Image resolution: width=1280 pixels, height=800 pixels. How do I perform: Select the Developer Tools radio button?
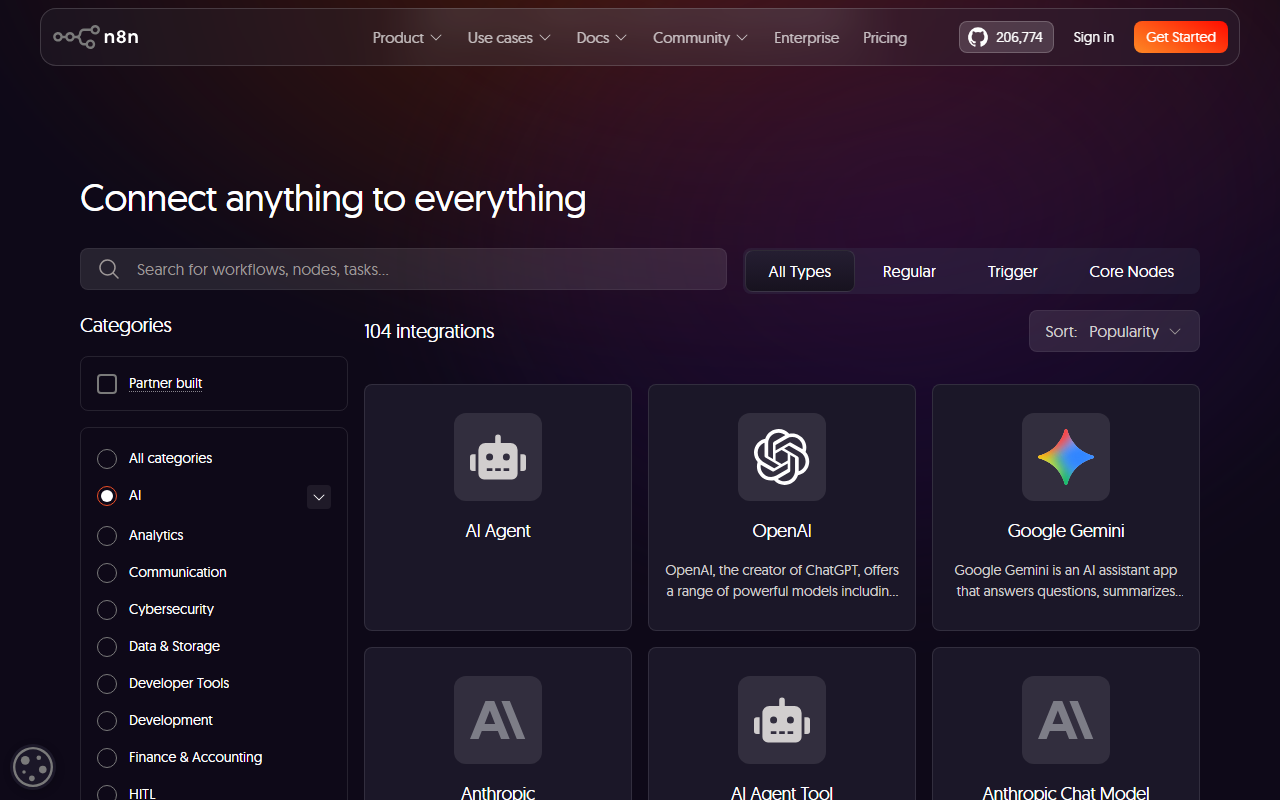point(107,684)
